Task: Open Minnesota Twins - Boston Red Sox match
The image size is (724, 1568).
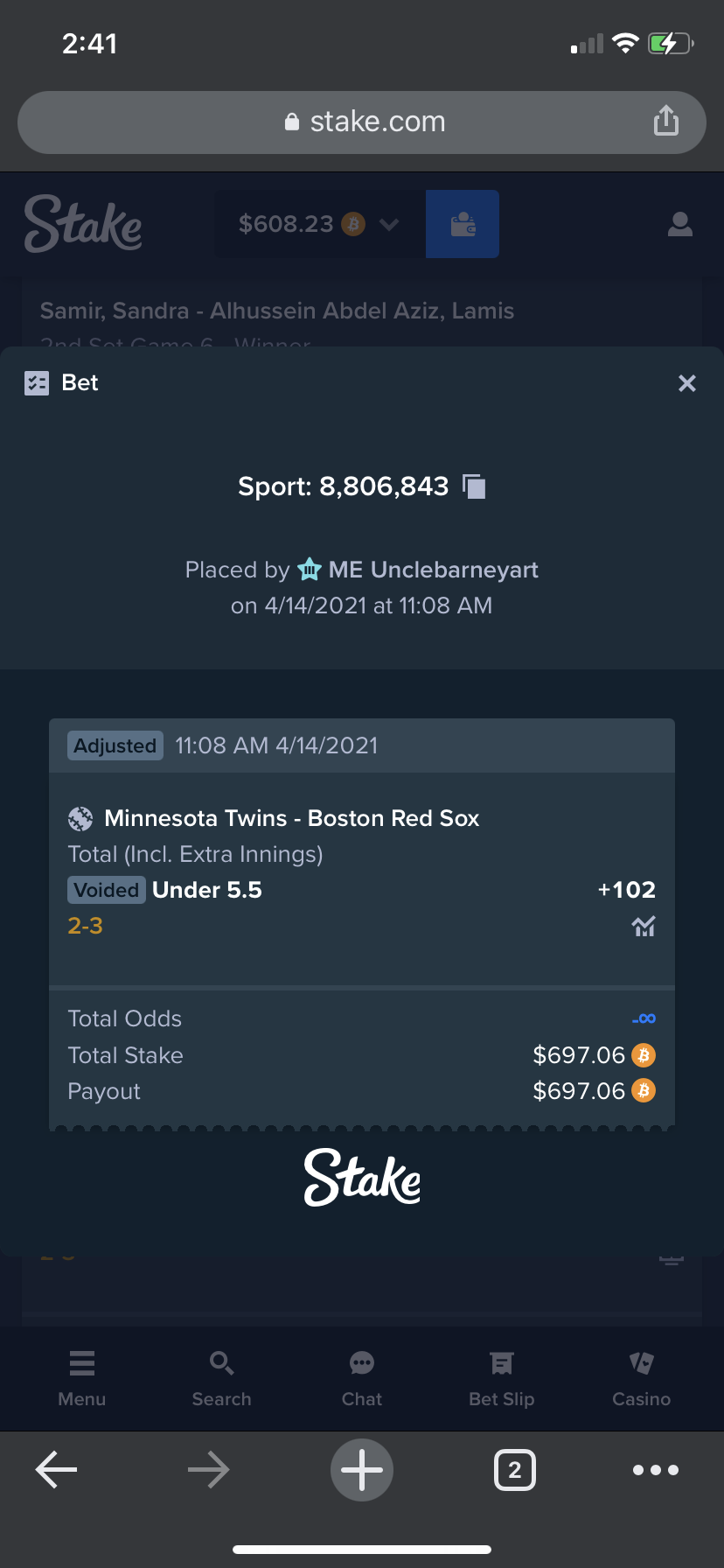Action: (291, 818)
